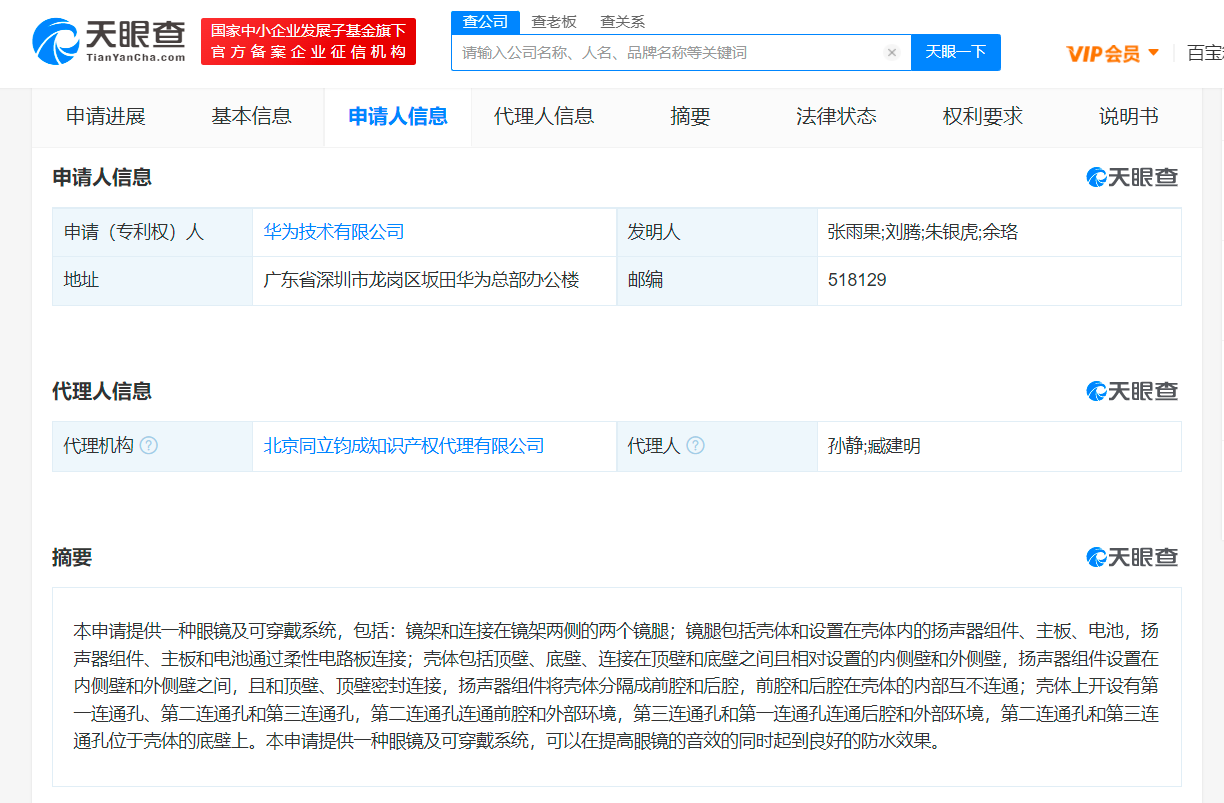
Task: Click the 摘要 section heading
Action: point(72,557)
